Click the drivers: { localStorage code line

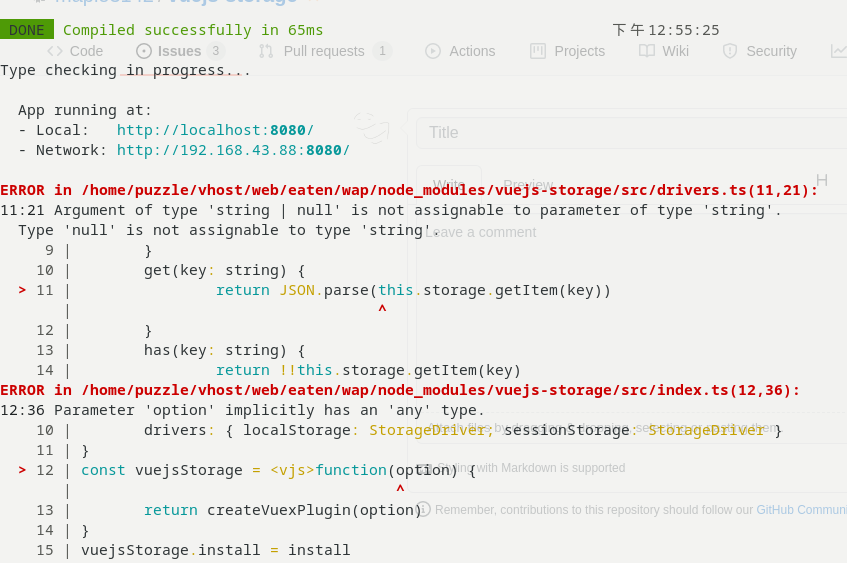click(463, 430)
